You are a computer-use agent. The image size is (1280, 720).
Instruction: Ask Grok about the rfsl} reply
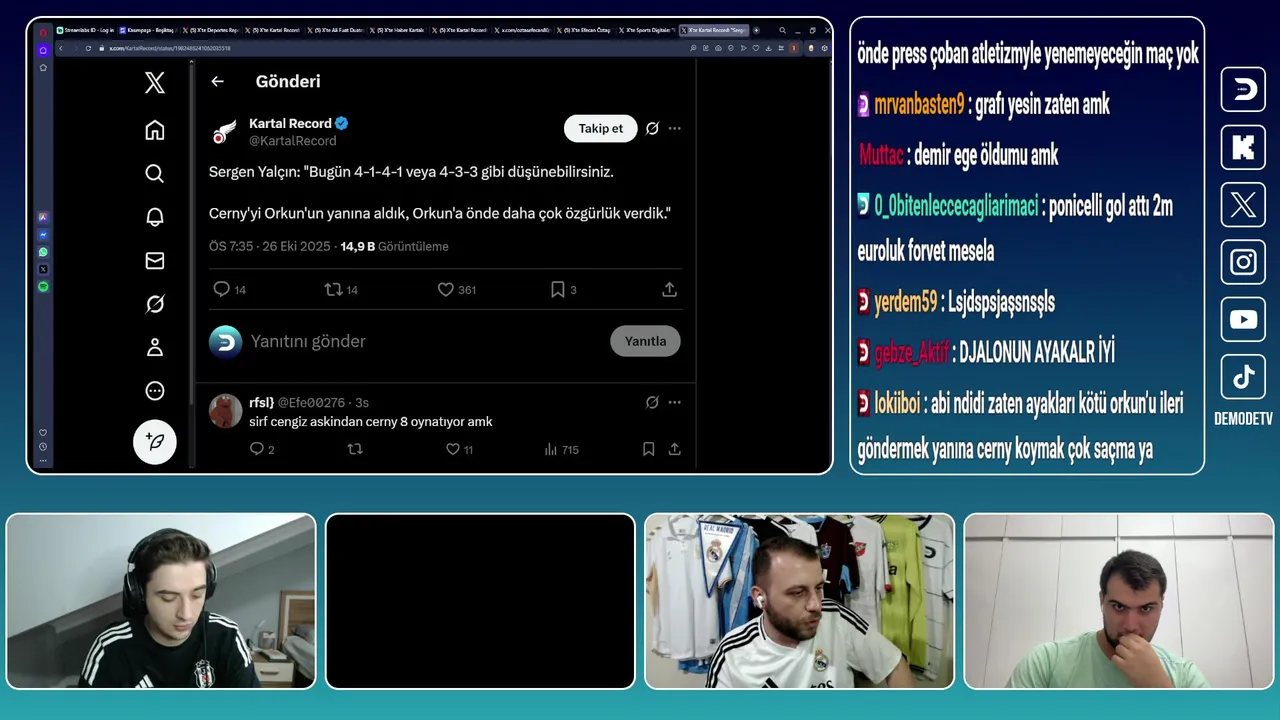pyautogui.click(x=652, y=402)
